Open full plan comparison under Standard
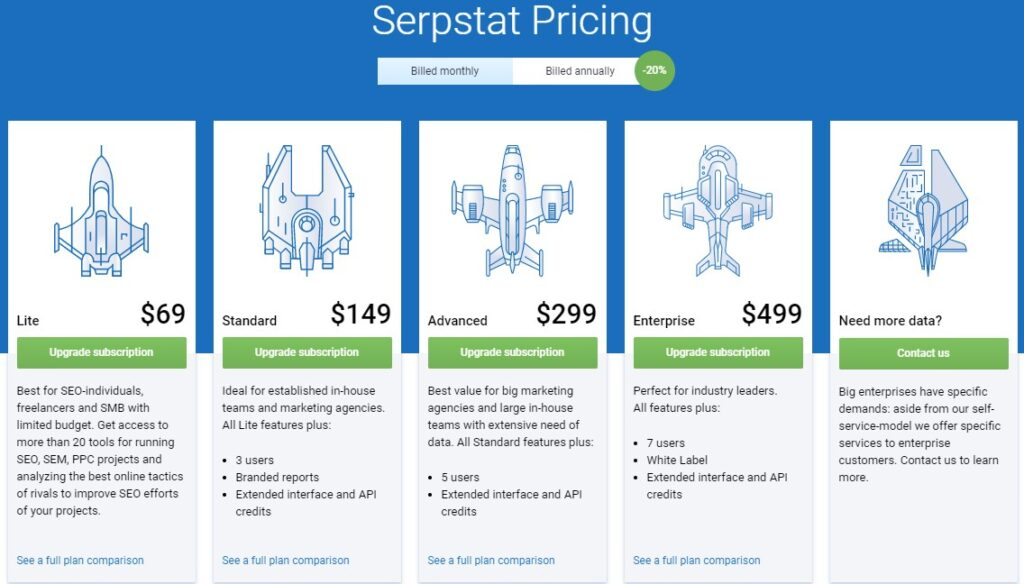The image size is (1024, 584). point(286,560)
